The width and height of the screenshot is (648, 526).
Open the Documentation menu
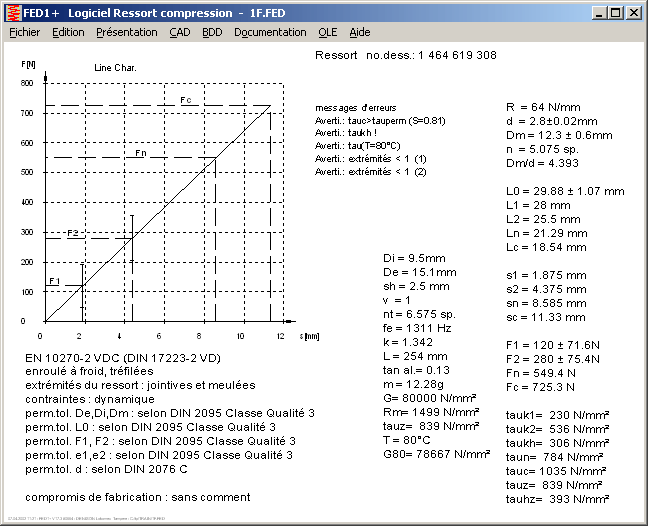point(270,32)
